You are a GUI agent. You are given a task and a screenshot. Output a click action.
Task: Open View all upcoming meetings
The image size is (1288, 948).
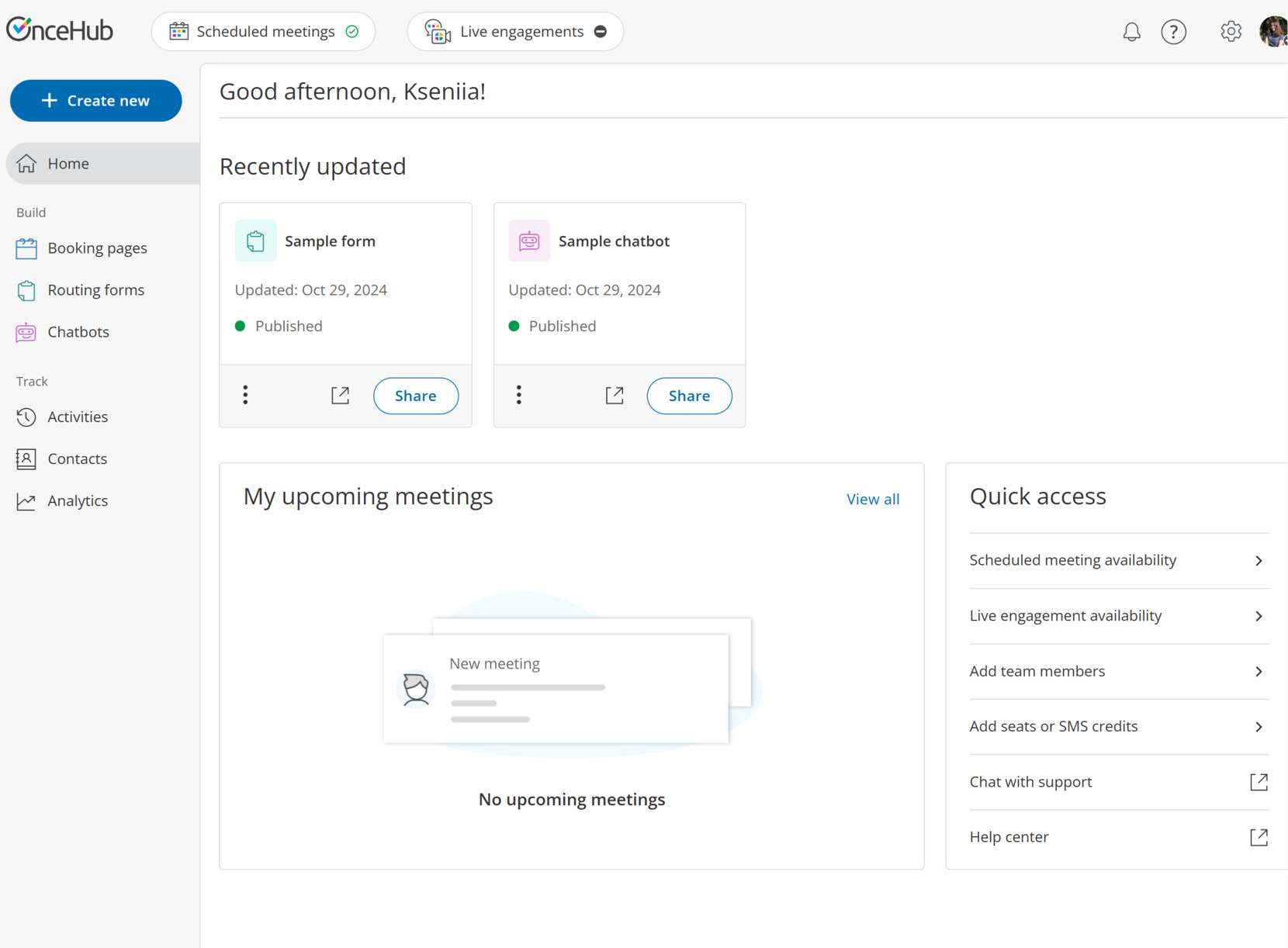tap(872, 498)
